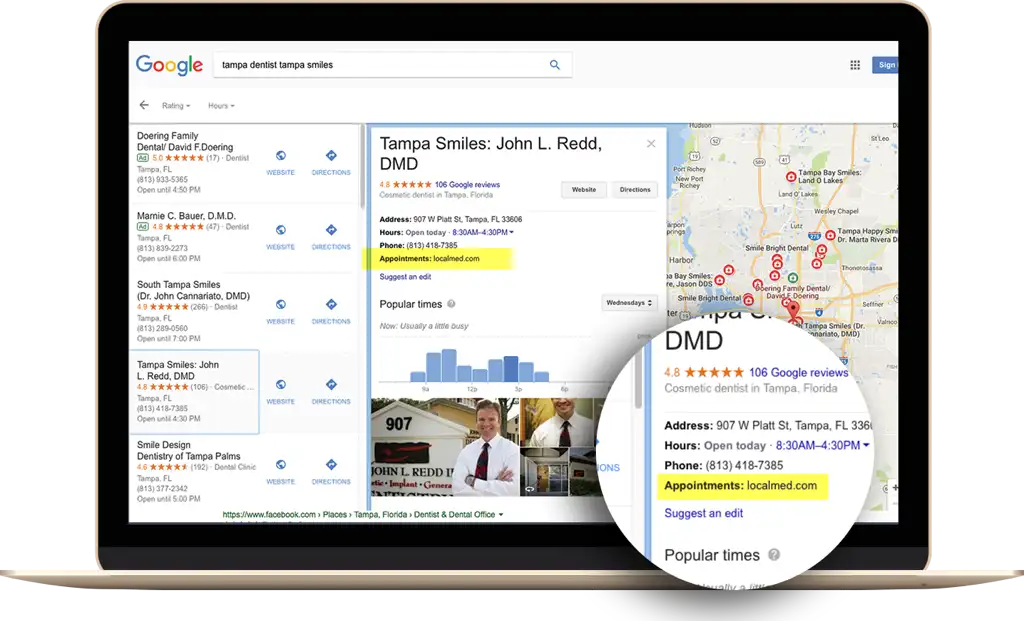Click the Popular times help question icon
This screenshot has width=1024, height=621.
tap(451, 304)
